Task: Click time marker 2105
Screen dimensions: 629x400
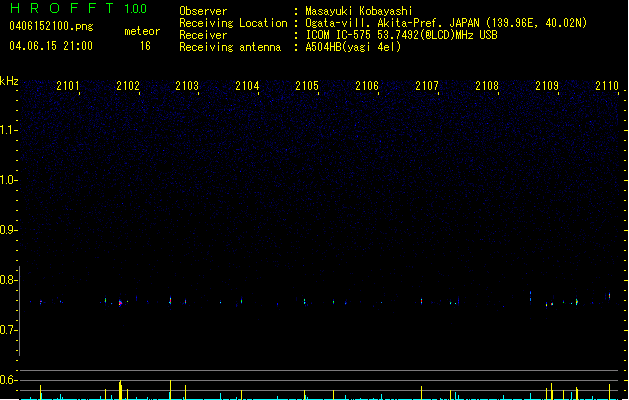Action: point(307,86)
